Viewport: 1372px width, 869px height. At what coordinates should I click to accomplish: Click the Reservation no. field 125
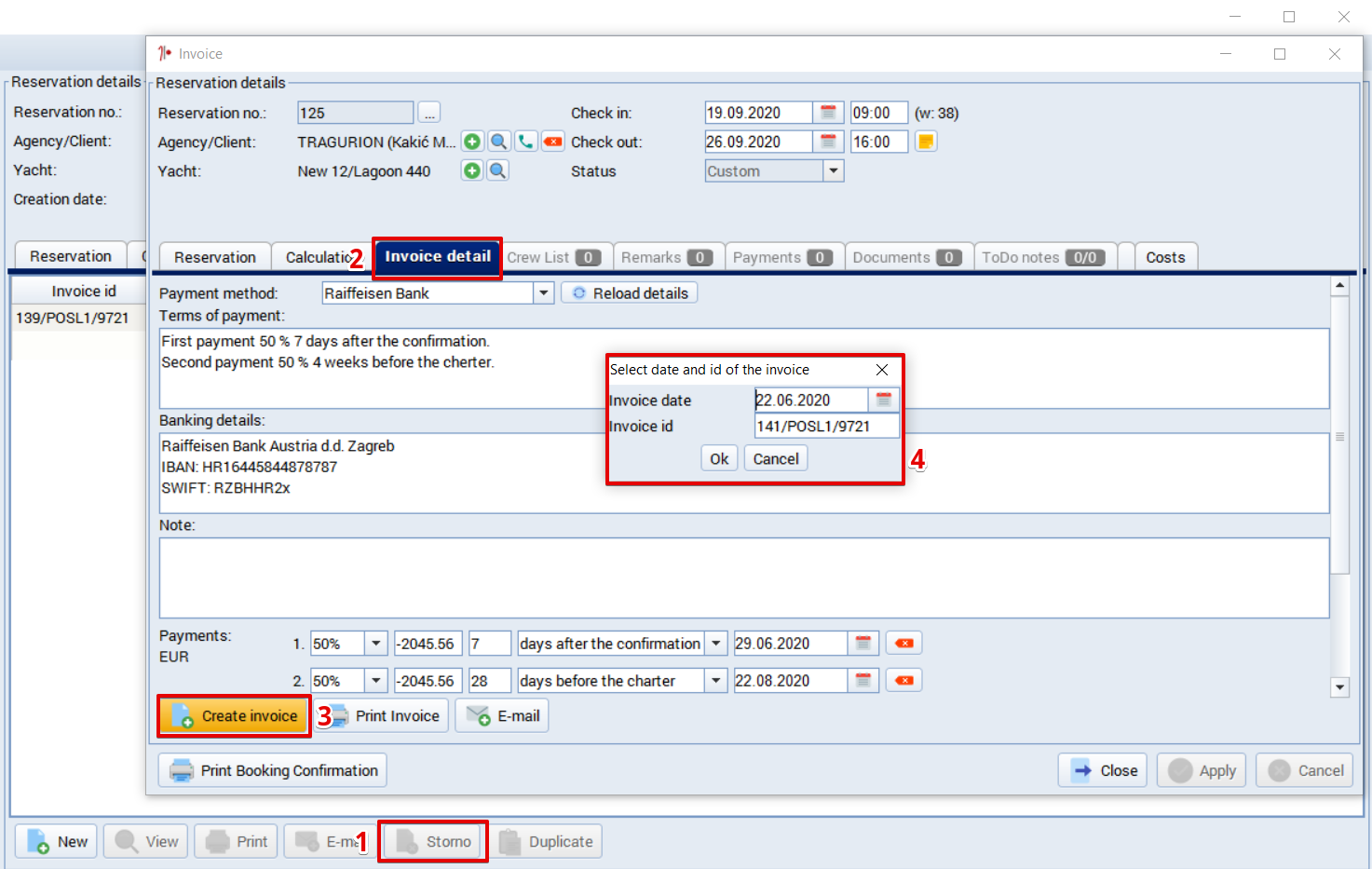[x=355, y=113]
